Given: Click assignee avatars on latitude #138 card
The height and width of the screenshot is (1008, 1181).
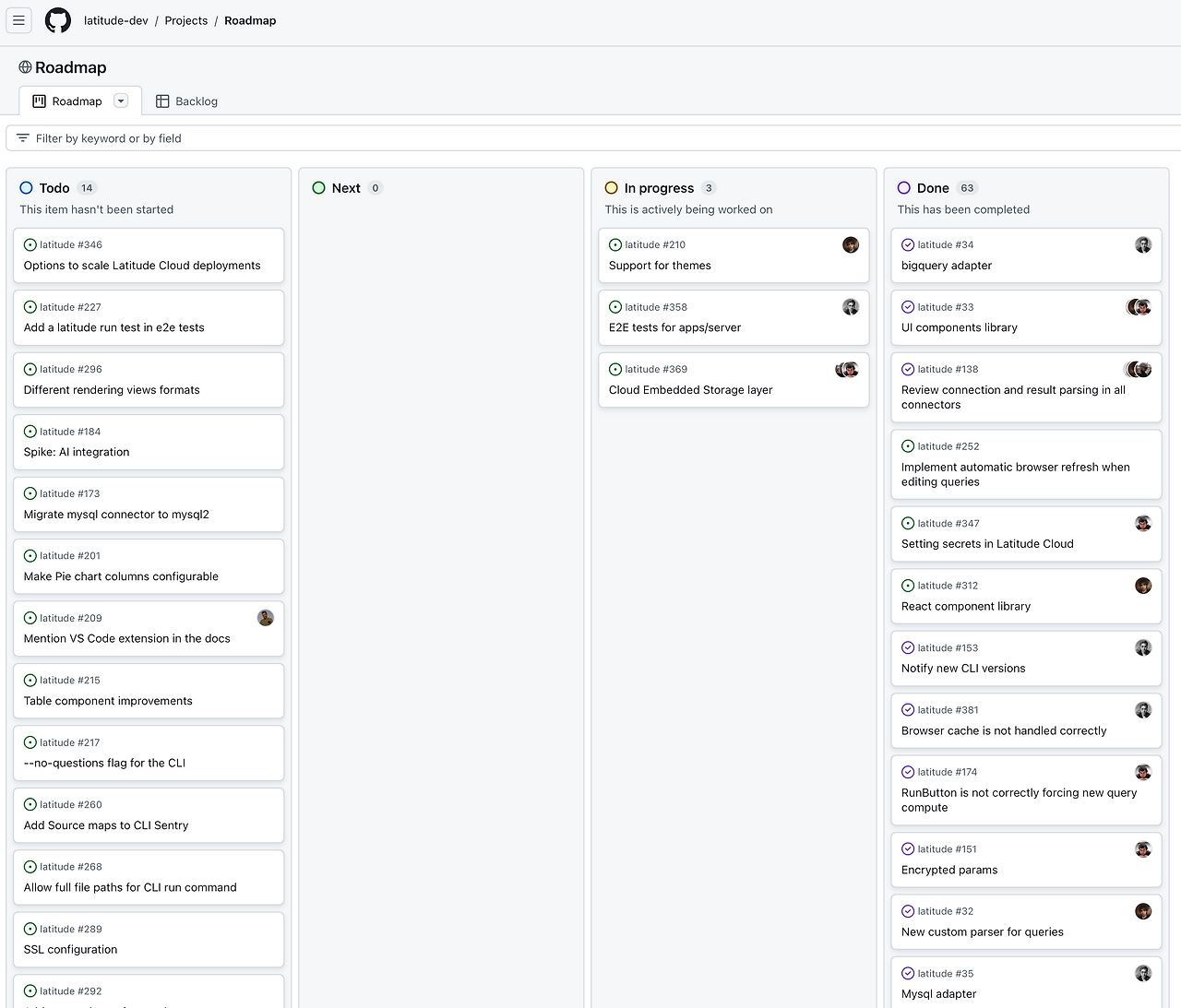Looking at the screenshot, I should (1139, 369).
